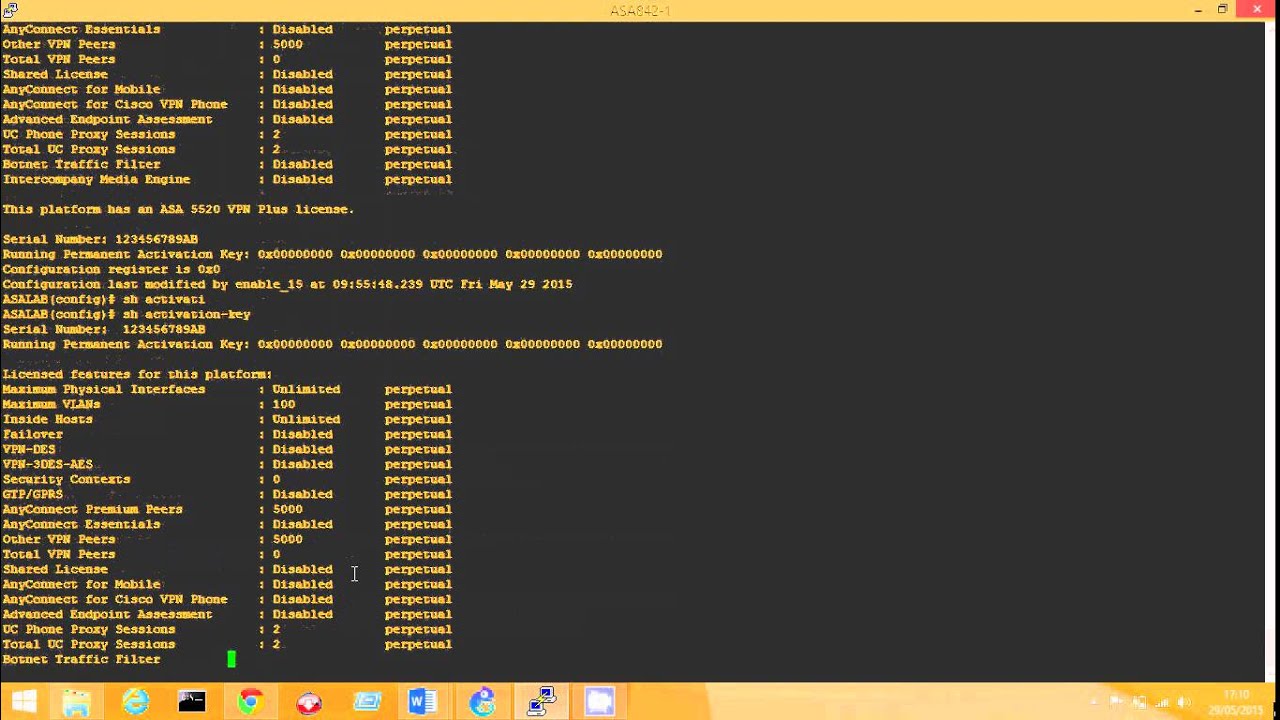
Task: Click 'perpetual' in the GTP/GPRS row
Action: click(x=418, y=494)
